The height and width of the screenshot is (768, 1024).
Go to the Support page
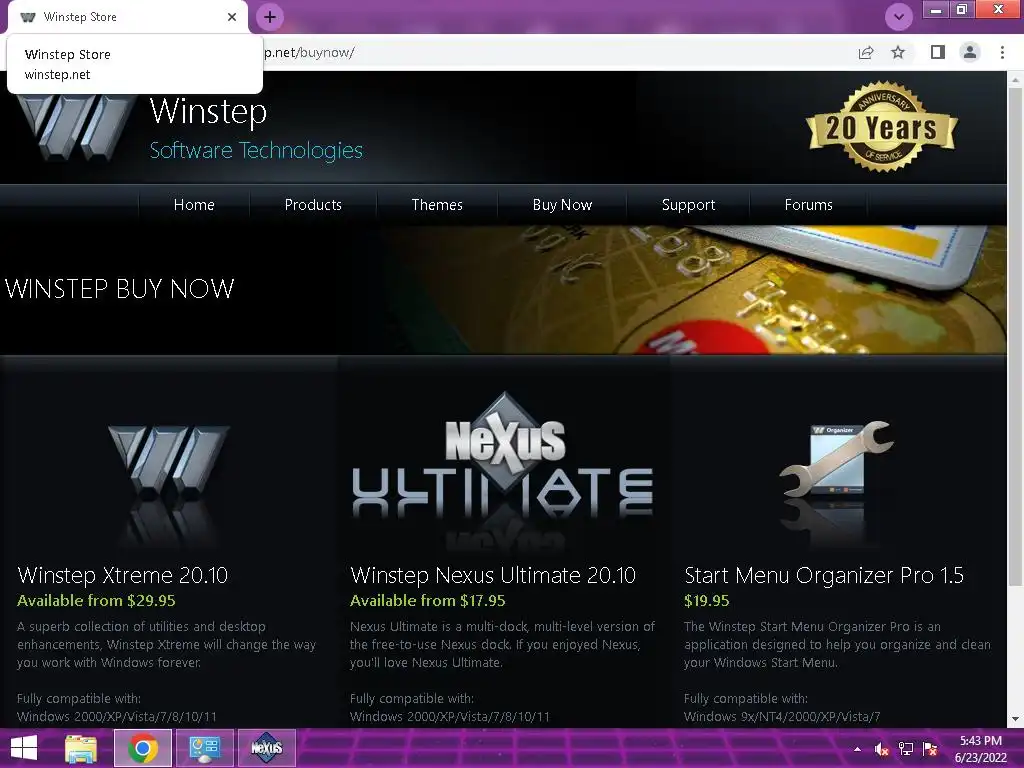[688, 204]
